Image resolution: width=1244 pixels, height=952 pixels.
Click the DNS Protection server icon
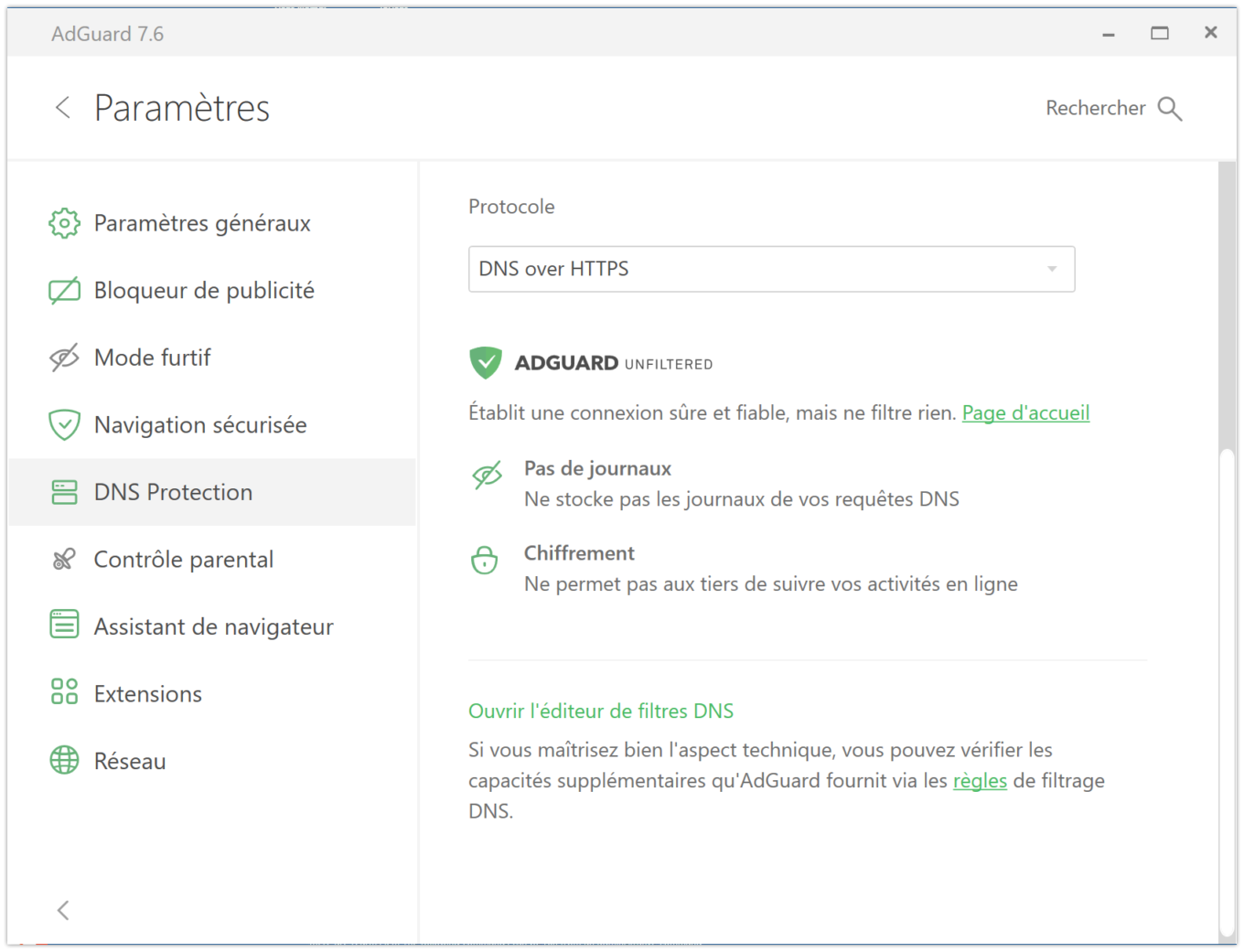coord(64,492)
